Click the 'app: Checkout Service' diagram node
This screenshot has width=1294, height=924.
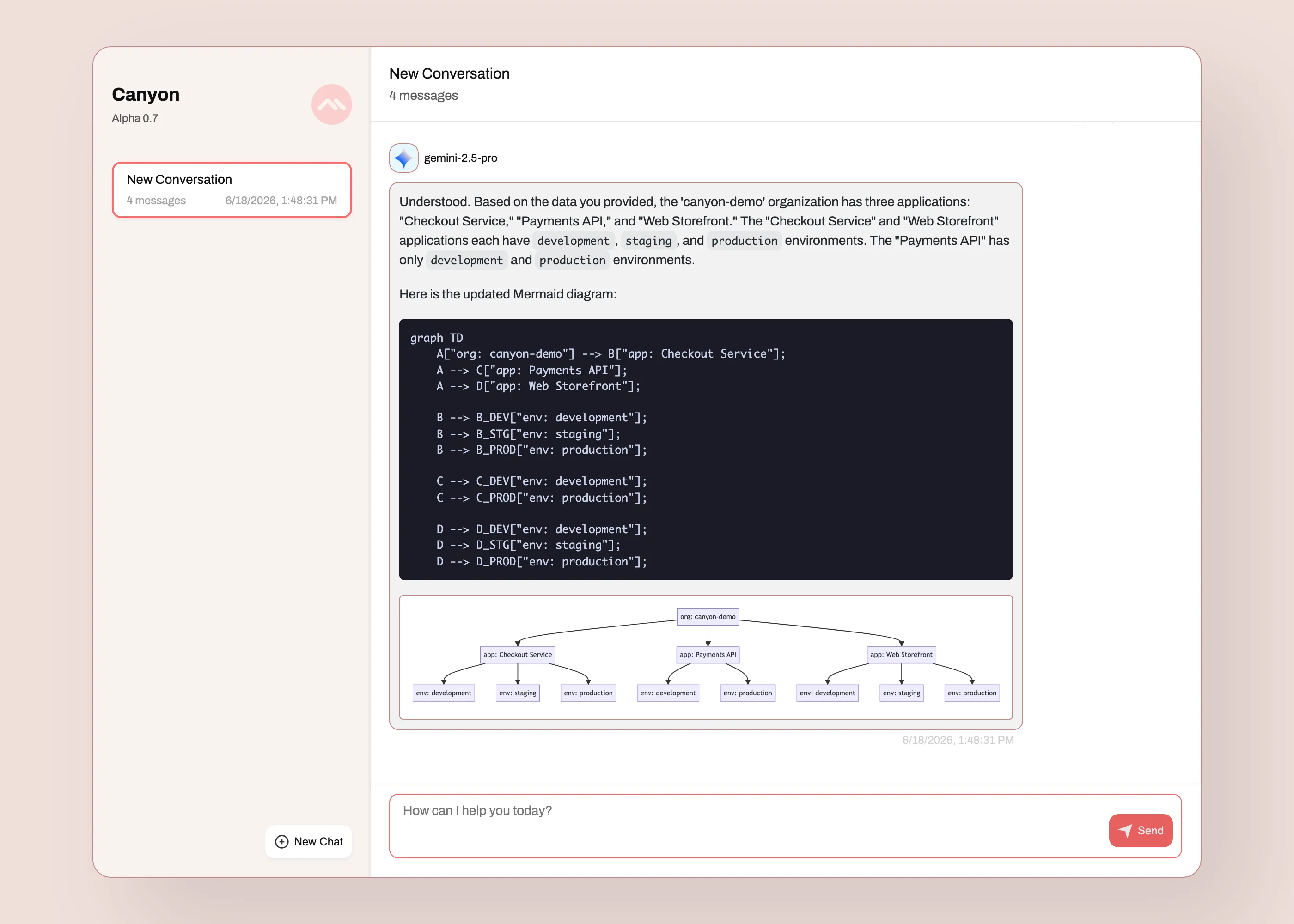pos(517,655)
